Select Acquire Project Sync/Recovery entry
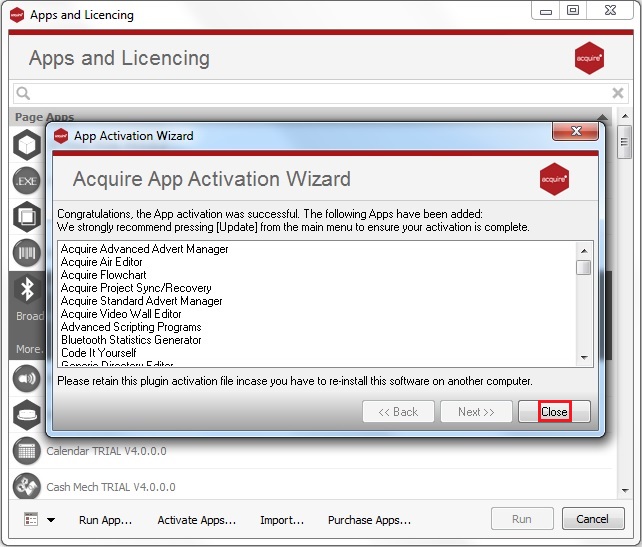The image size is (642, 547). pos(136,288)
